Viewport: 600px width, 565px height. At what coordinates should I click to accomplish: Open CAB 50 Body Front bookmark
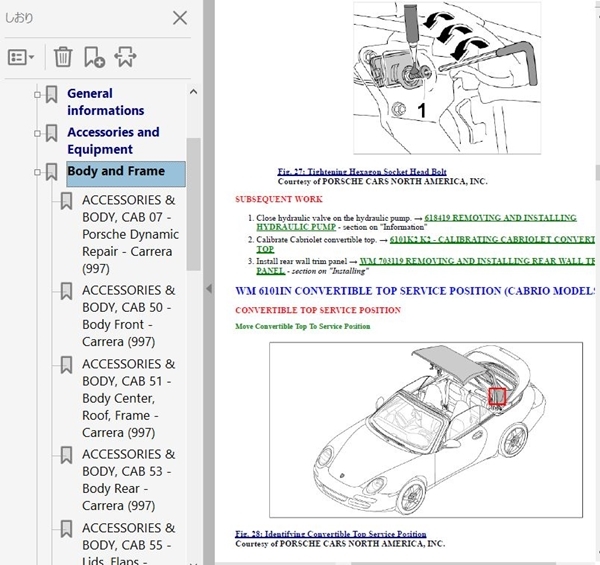128,316
